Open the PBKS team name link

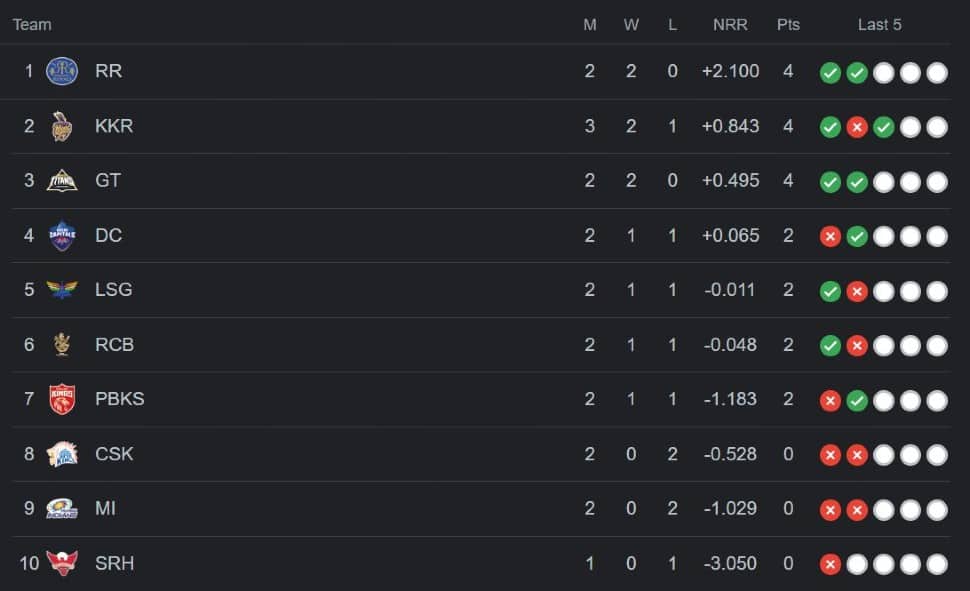tap(119, 399)
